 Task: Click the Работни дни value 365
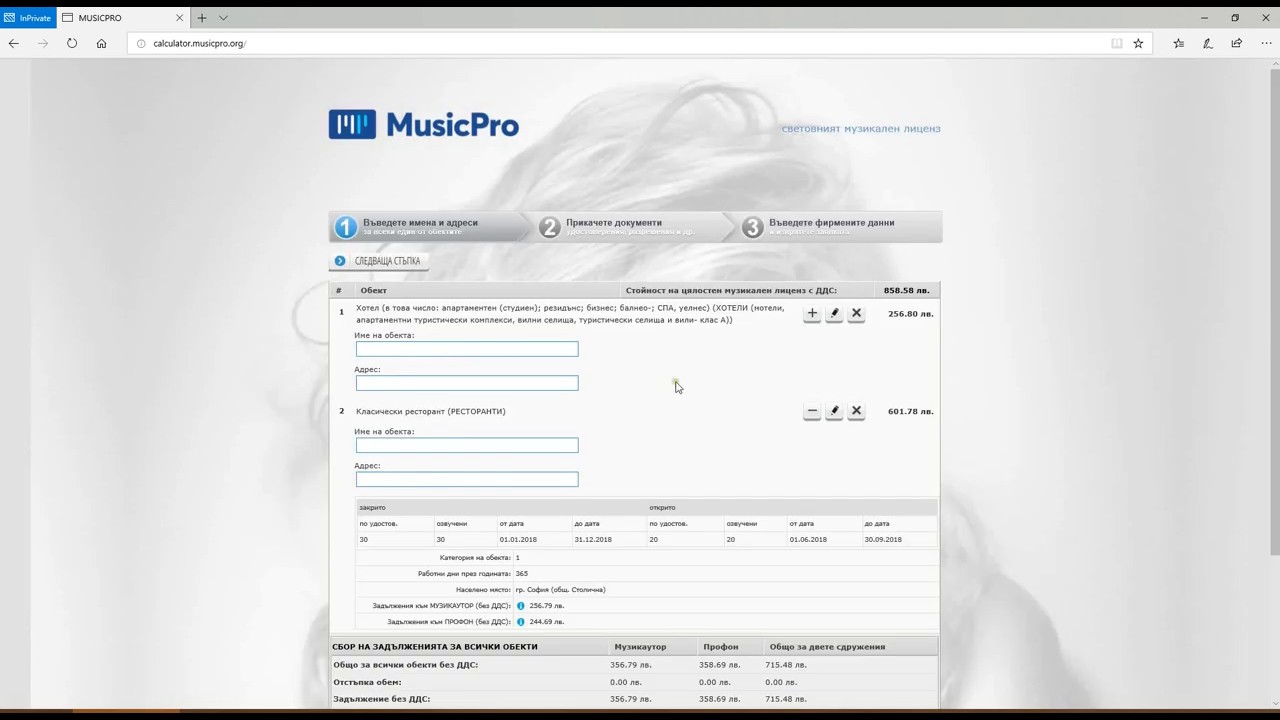pyautogui.click(x=521, y=574)
